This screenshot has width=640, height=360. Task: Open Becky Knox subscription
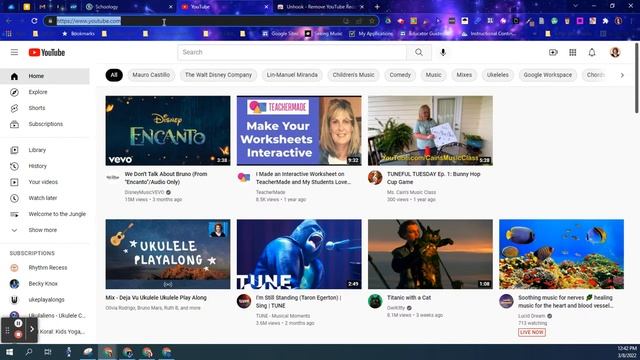pos(45,284)
